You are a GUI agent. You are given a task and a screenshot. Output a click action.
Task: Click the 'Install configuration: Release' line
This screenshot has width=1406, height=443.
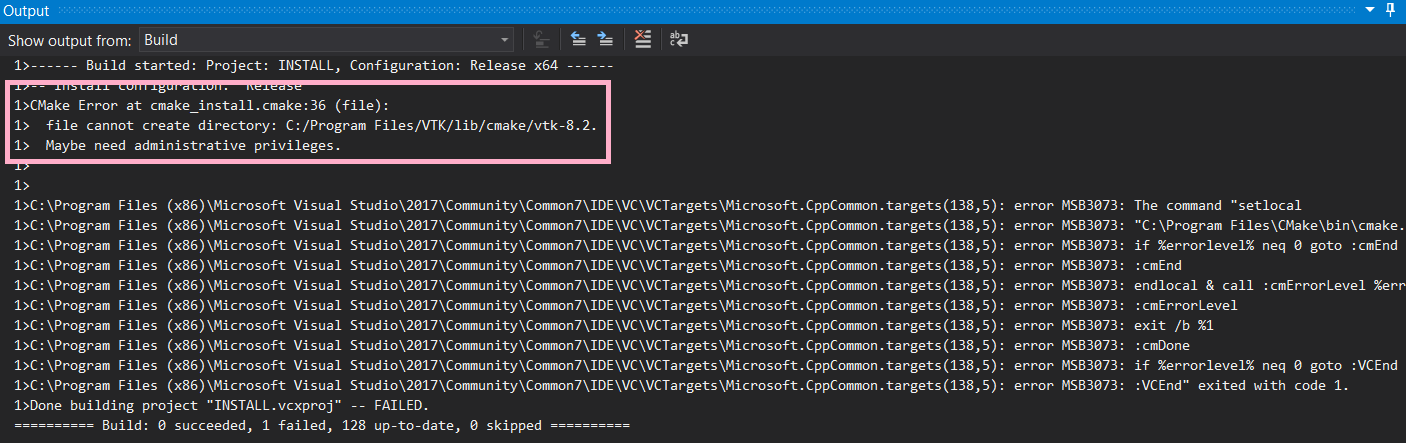[158, 86]
